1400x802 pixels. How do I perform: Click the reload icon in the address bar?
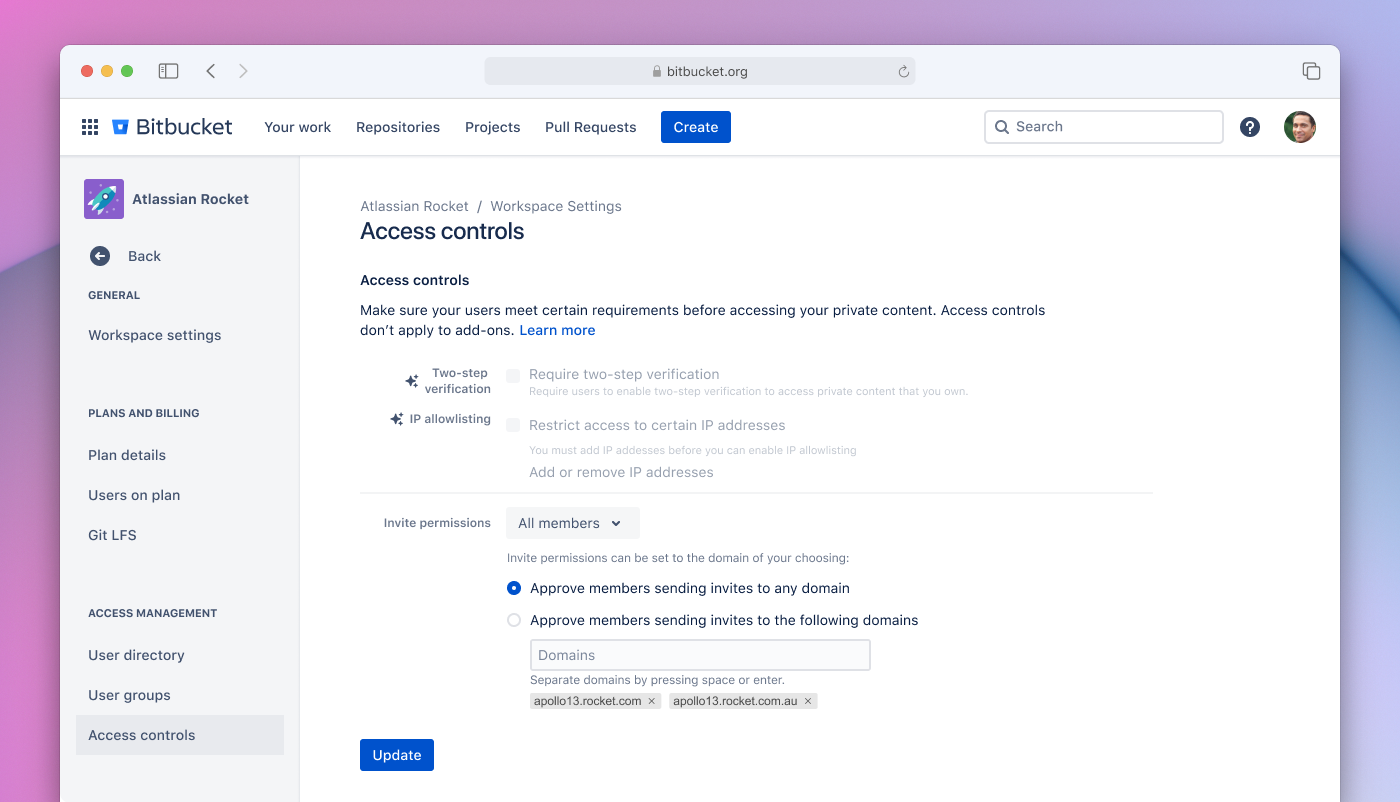(x=903, y=71)
